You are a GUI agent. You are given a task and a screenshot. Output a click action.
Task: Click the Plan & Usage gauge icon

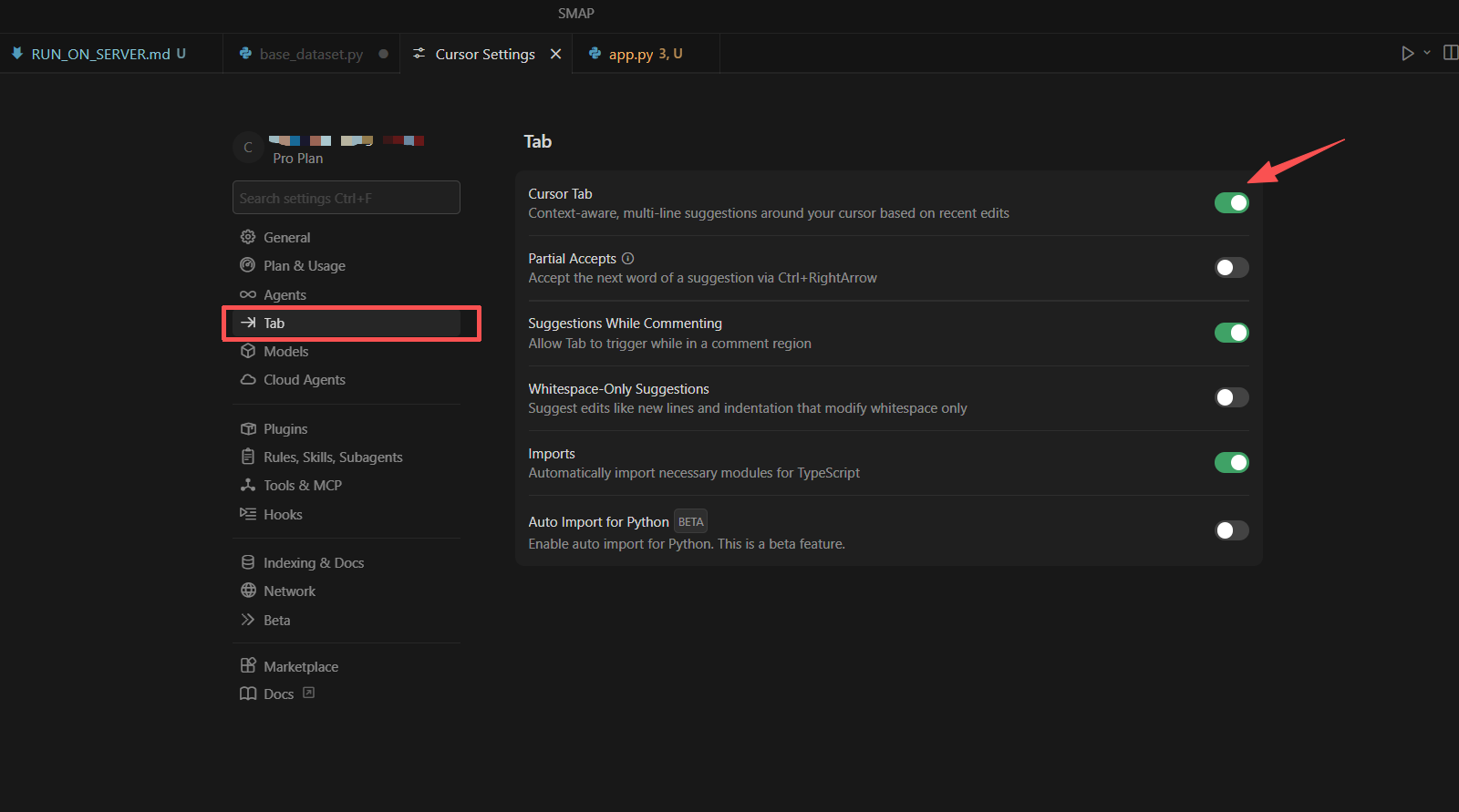247,265
